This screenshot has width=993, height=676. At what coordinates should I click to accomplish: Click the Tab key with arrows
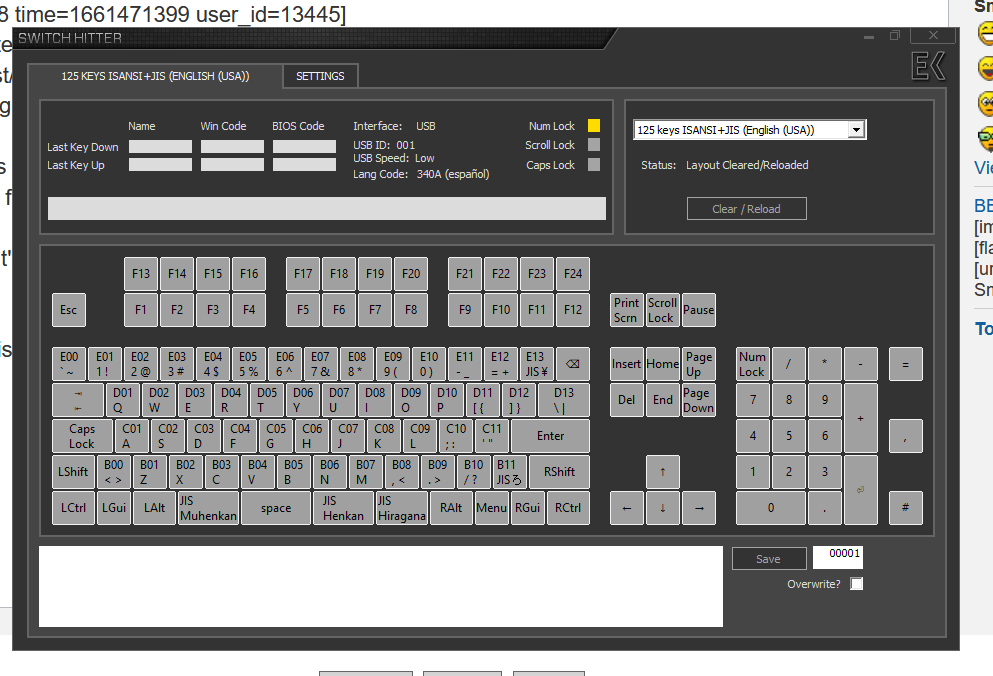[79, 400]
